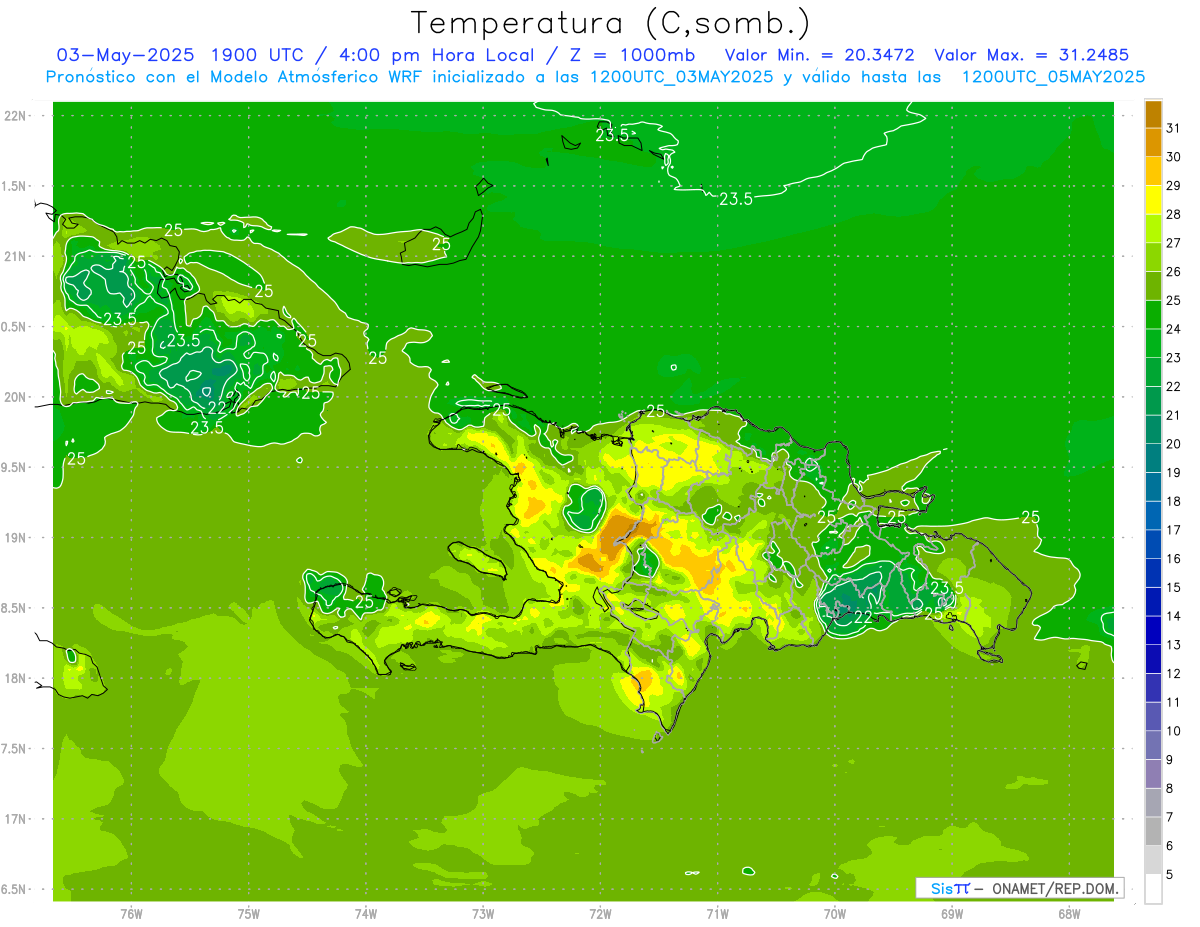This screenshot has width=1200, height=927.
Task: Click the legend scale value "10"
Action: pos(1174,731)
